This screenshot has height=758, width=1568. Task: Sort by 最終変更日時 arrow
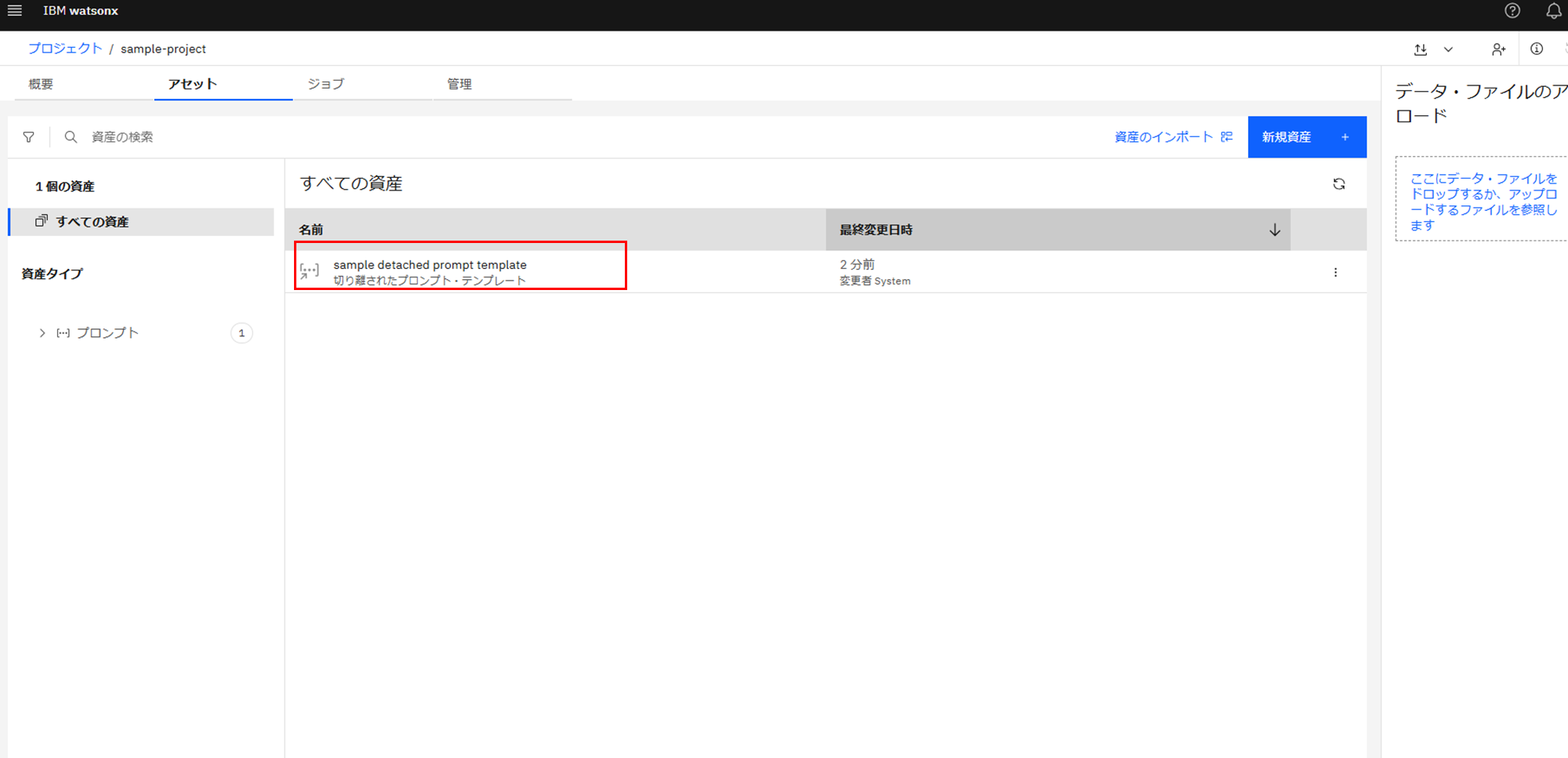tap(1275, 230)
